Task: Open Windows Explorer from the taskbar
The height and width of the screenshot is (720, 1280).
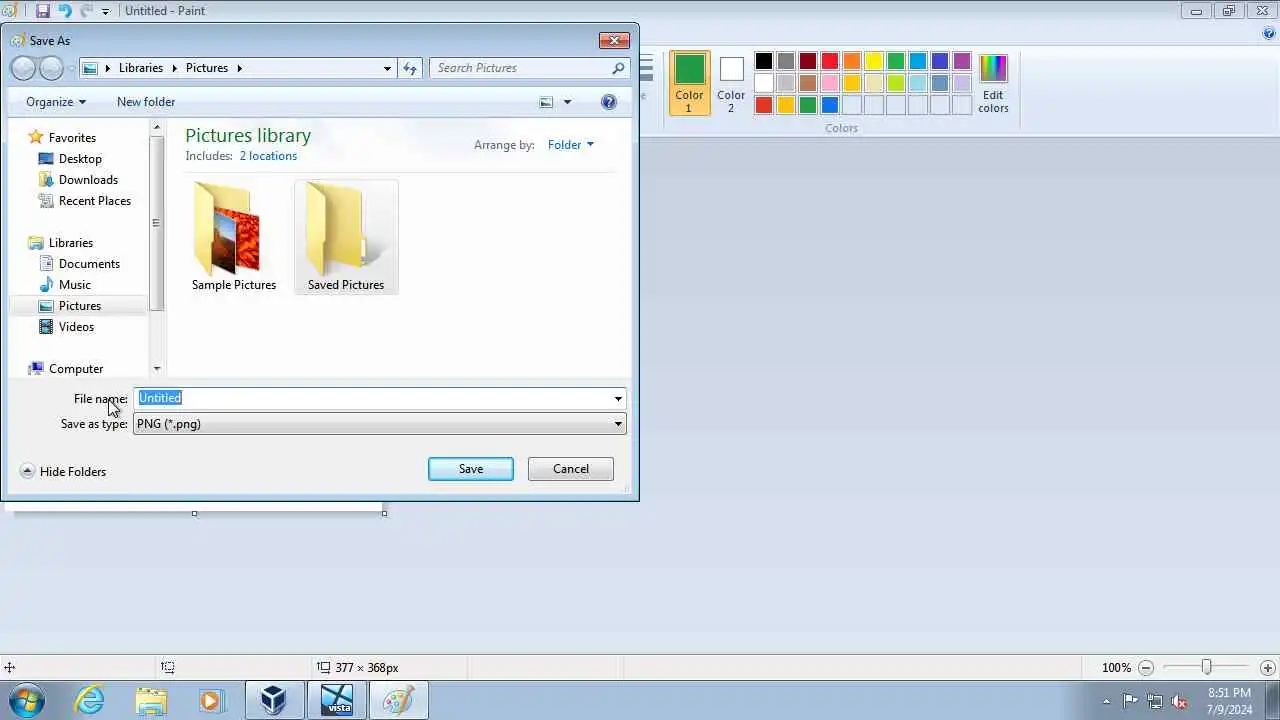Action: point(151,701)
